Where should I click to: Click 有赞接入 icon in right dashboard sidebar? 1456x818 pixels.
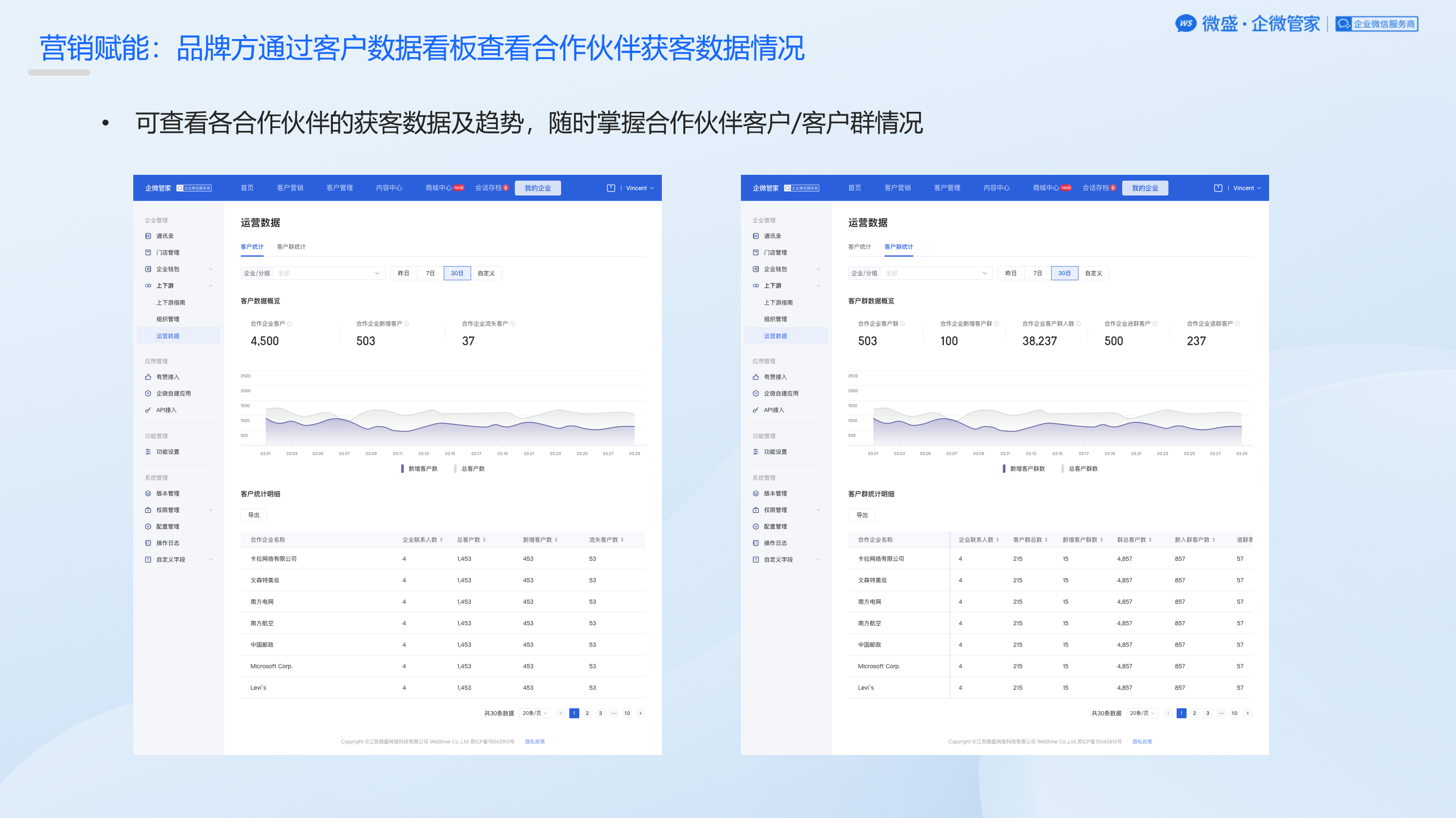pos(756,377)
